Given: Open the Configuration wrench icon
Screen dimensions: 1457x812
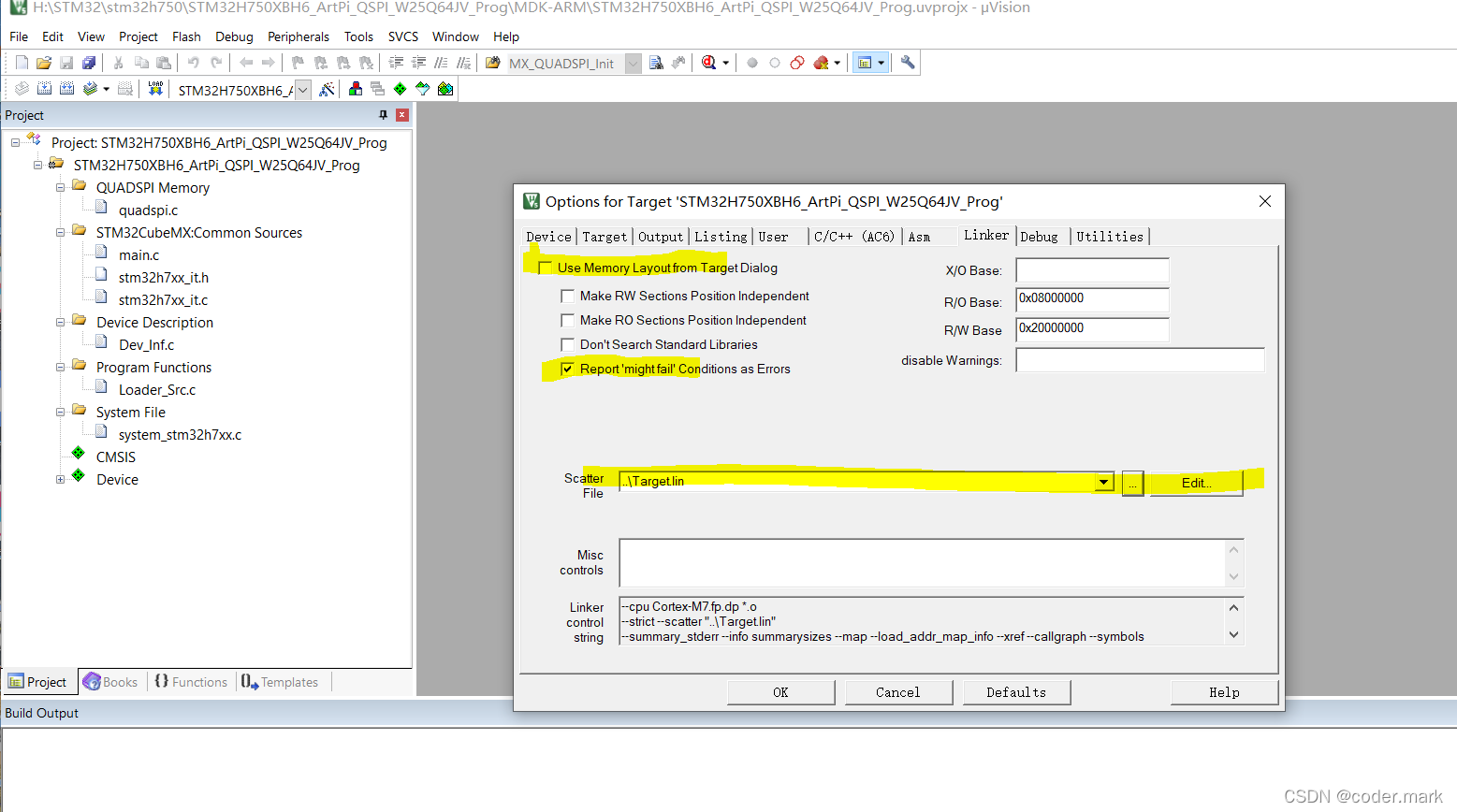Looking at the screenshot, I should [x=908, y=63].
